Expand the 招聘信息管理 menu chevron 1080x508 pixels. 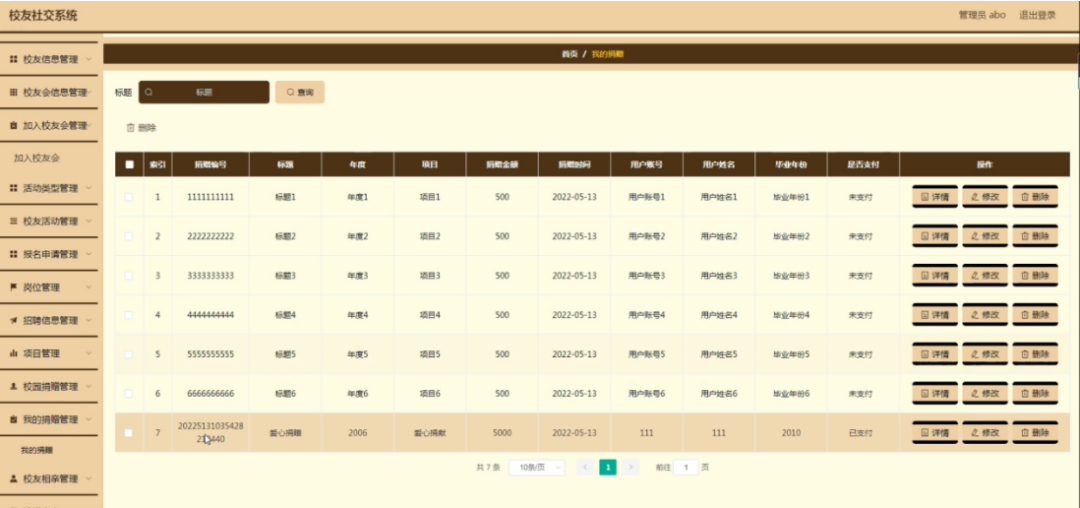(x=89, y=320)
